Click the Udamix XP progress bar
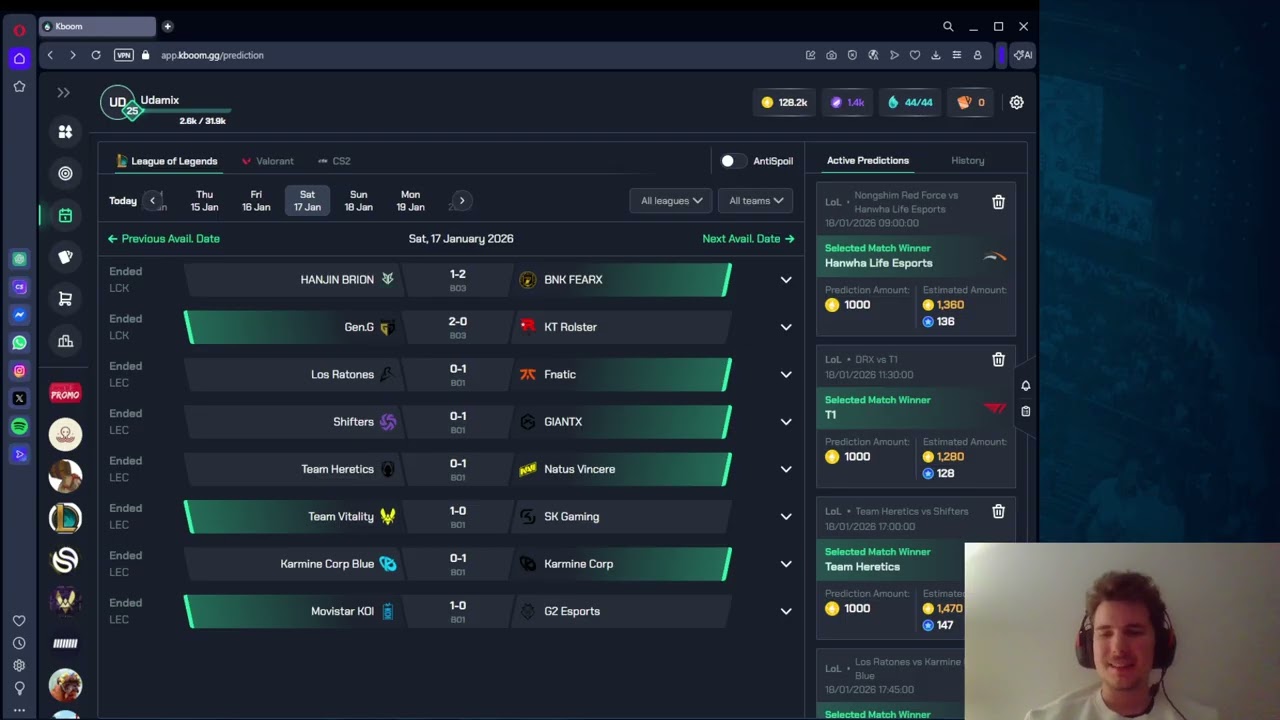 point(187,111)
